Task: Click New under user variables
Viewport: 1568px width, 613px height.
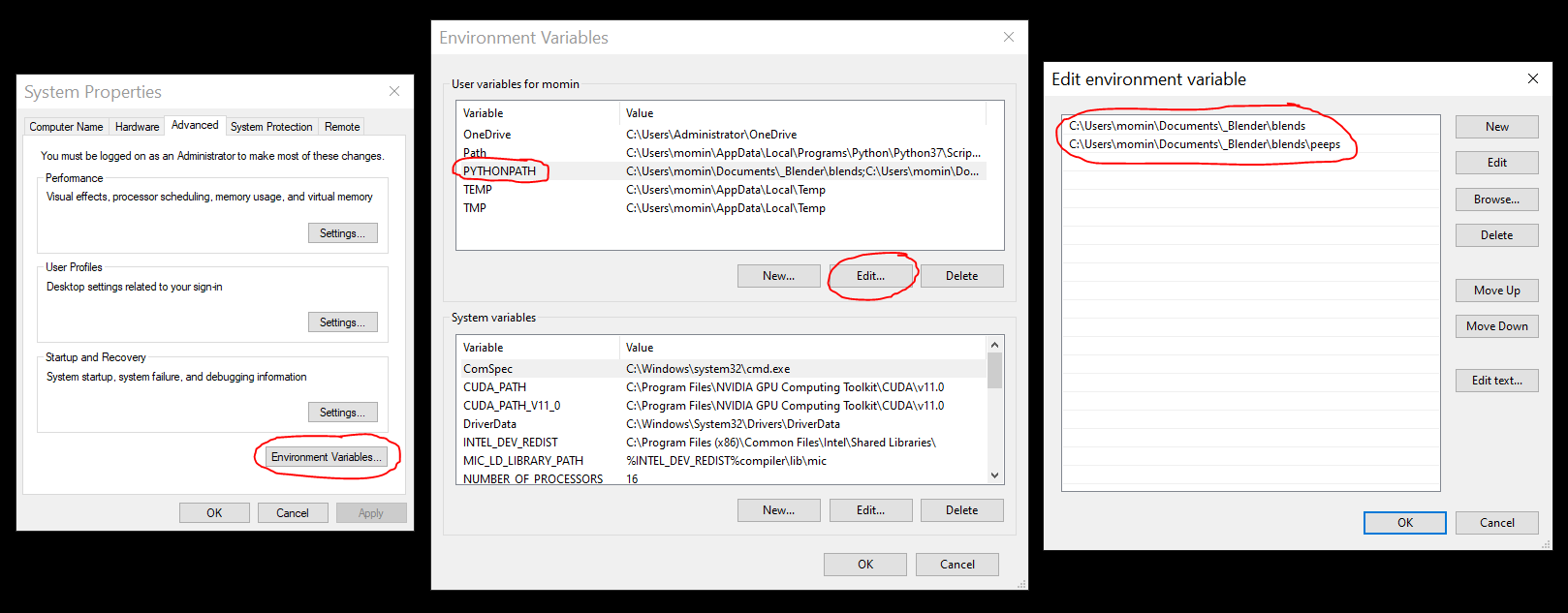Action: point(778,276)
